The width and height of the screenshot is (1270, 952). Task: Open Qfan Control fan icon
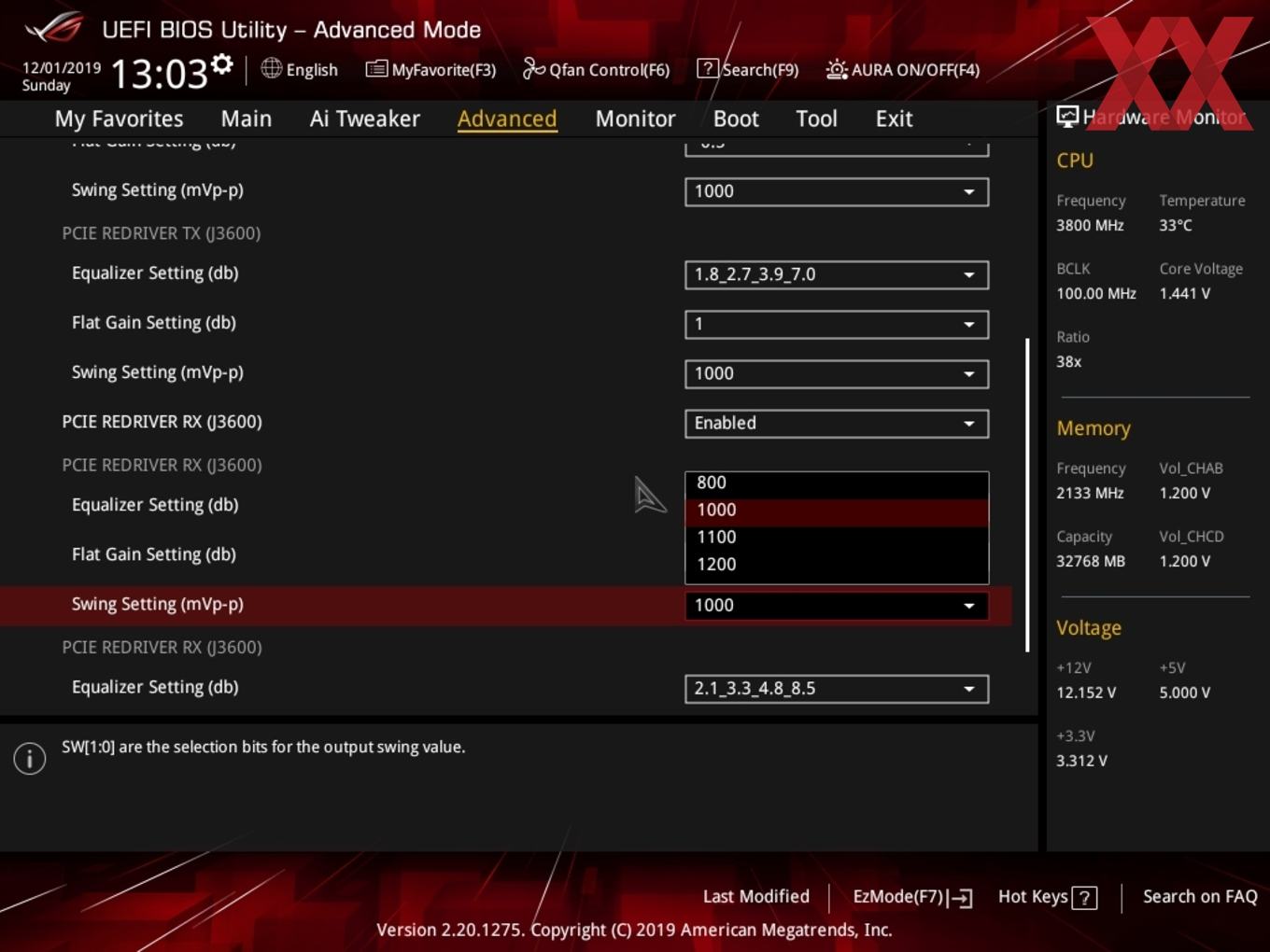coord(533,68)
